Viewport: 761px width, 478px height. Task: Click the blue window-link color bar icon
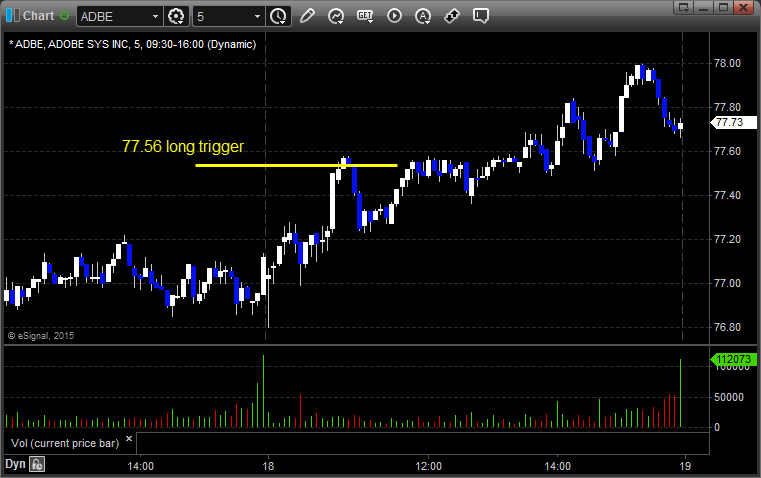click(x=9, y=16)
